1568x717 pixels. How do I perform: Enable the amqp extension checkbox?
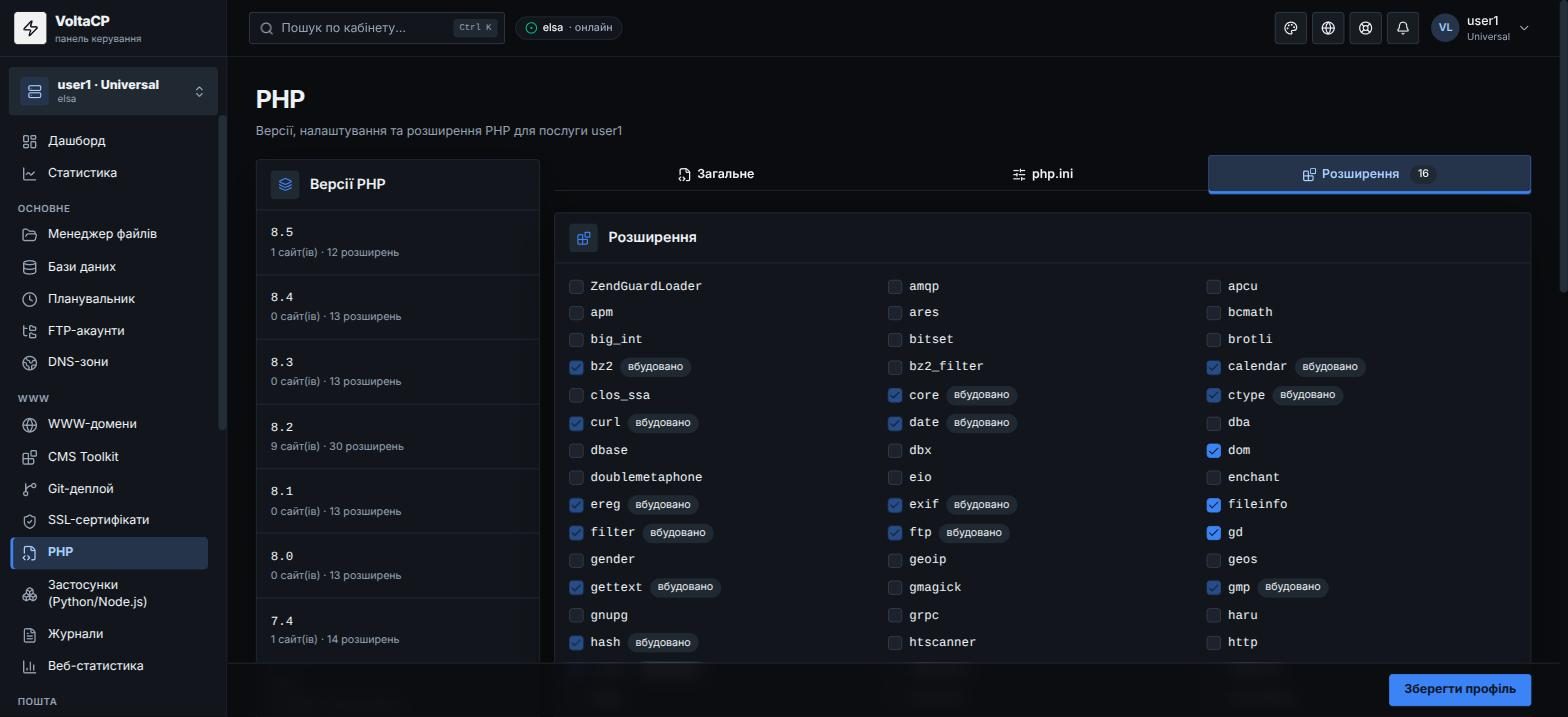[x=895, y=287]
